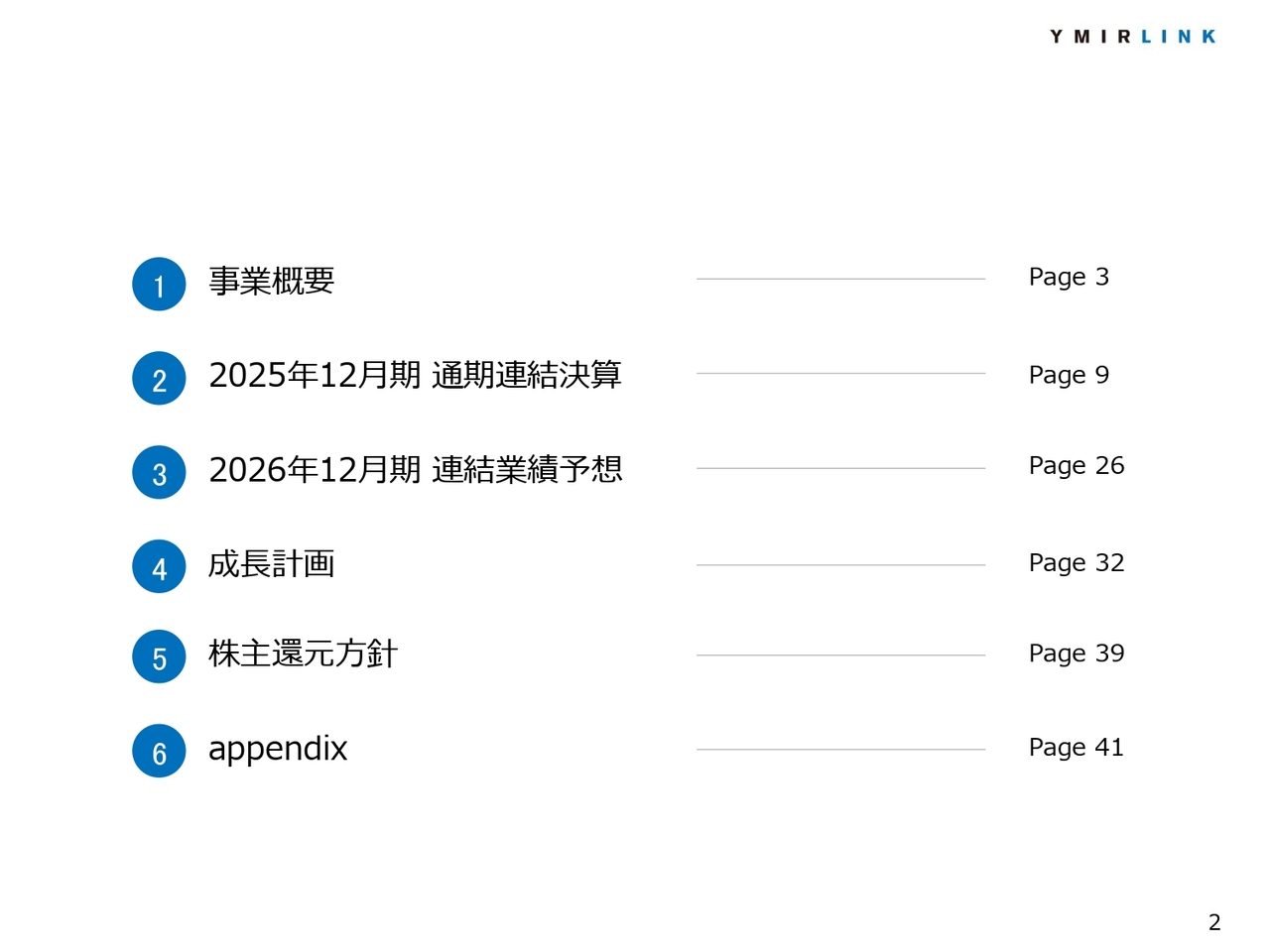The width and height of the screenshot is (1270, 952).
Task: Click the blue number 2 circle
Action: coord(159,379)
